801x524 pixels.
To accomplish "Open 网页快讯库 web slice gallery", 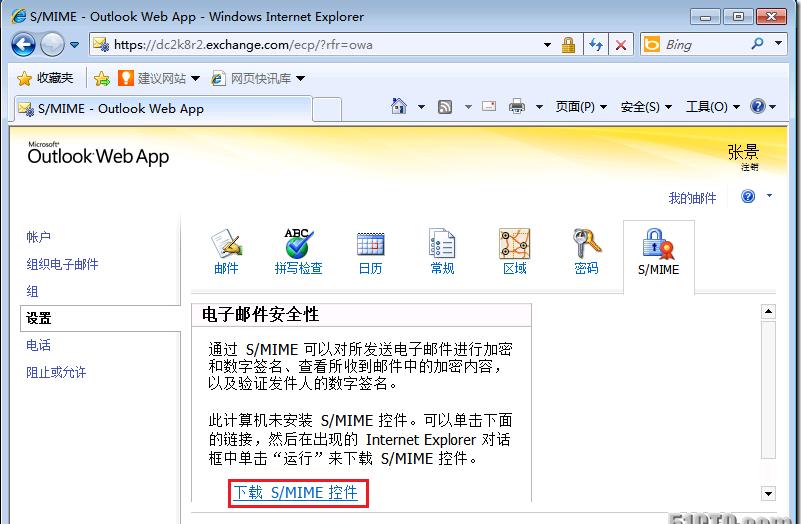I will coord(258,78).
